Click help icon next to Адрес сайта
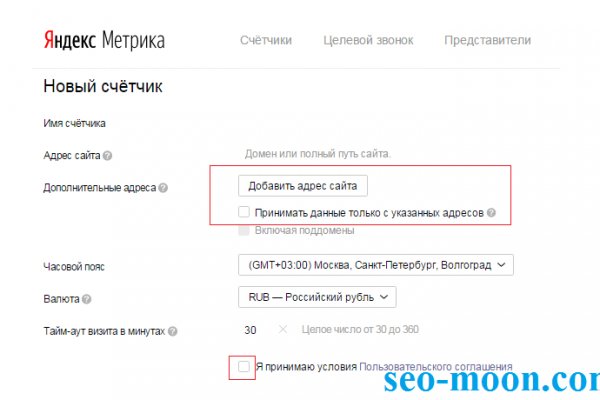Image resolution: width=600 pixels, height=400 pixels. [x=107, y=155]
